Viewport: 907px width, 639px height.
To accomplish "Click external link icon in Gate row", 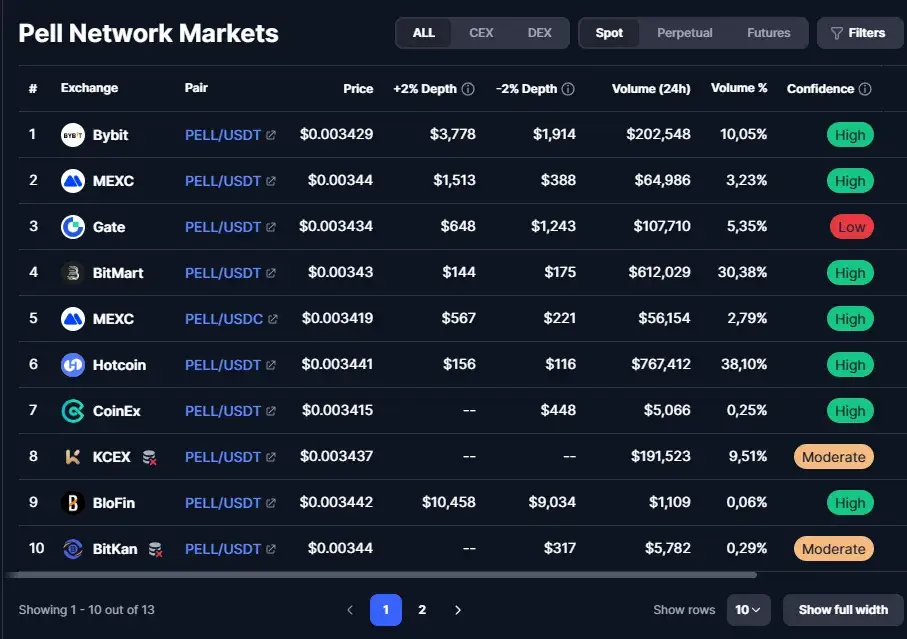I will pos(271,227).
